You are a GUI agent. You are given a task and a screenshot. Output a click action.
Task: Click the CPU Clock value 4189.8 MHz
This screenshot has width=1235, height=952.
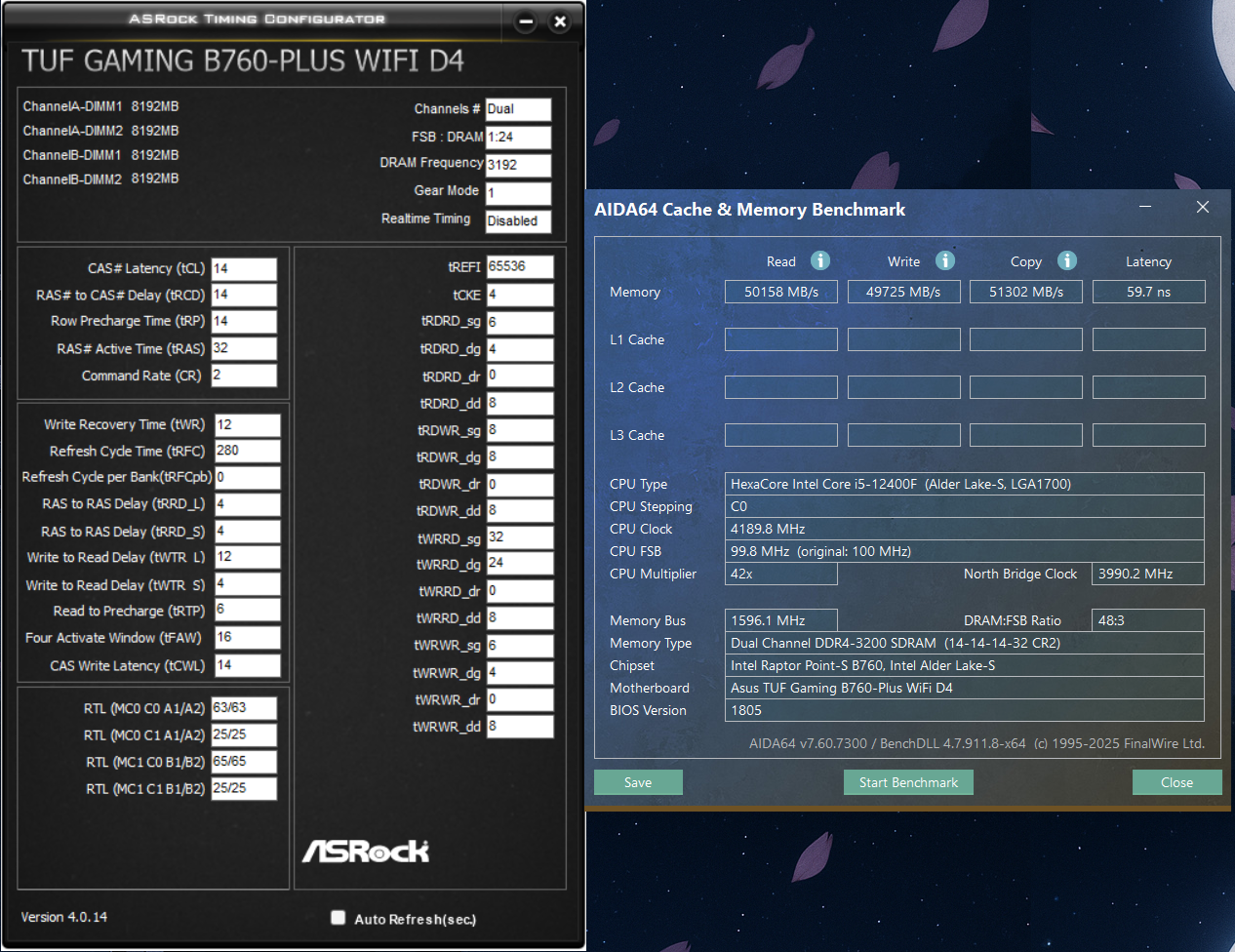coord(965,529)
